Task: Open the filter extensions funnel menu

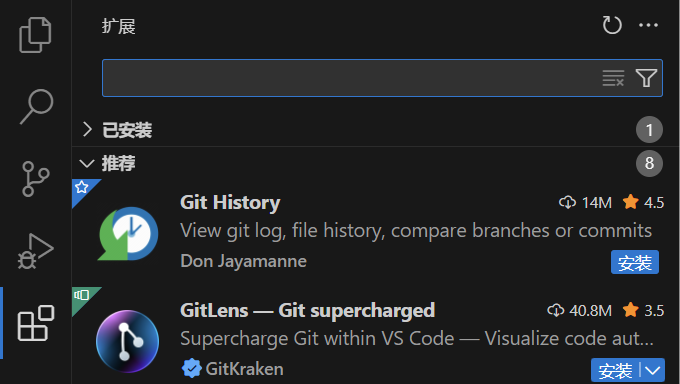Action: pyautogui.click(x=646, y=78)
